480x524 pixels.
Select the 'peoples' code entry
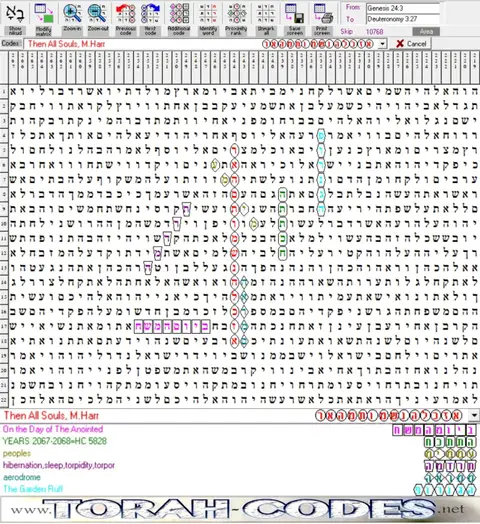pyautogui.click(x=17, y=453)
